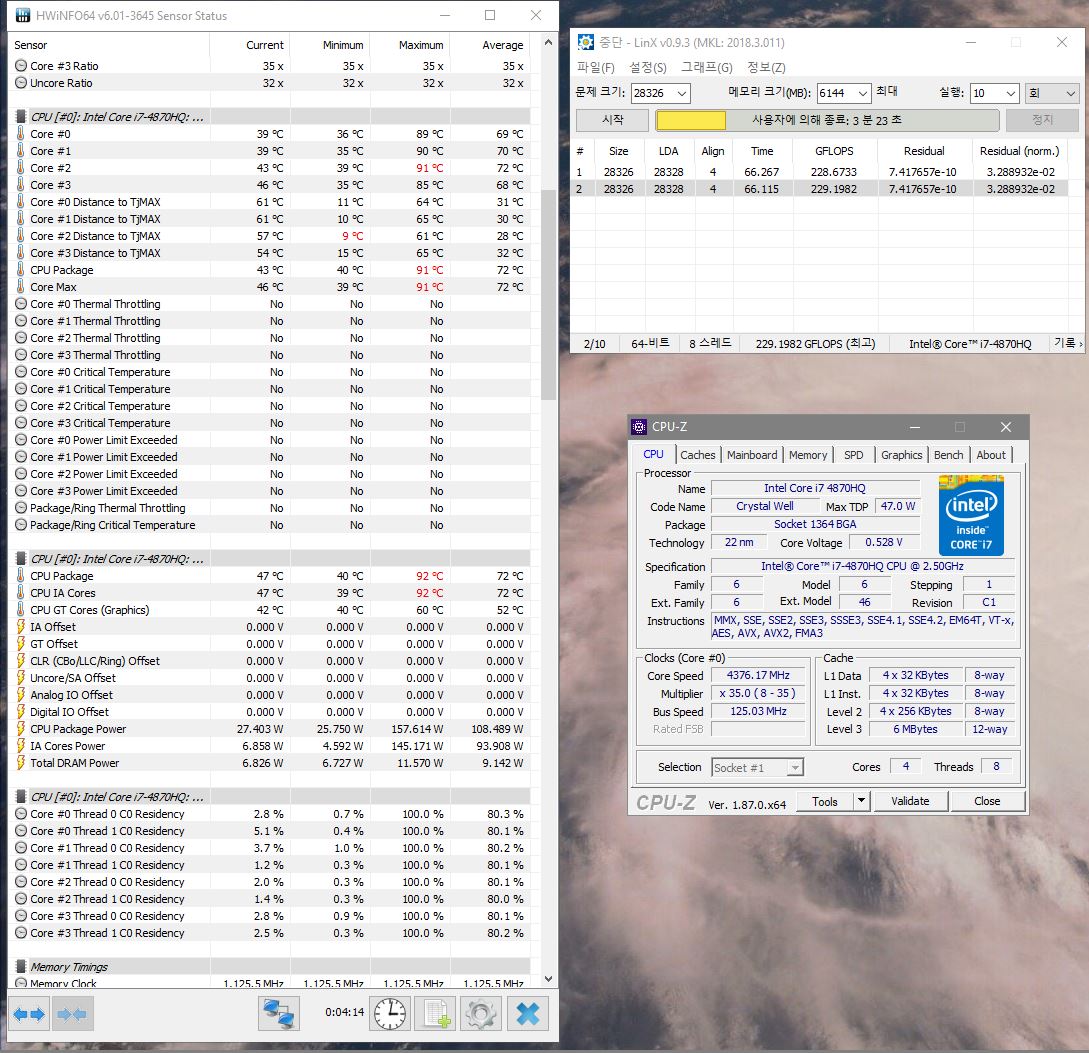Click HWiNFO expand-columns blue arrows icon
The image size is (1089, 1053).
(29, 1014)
